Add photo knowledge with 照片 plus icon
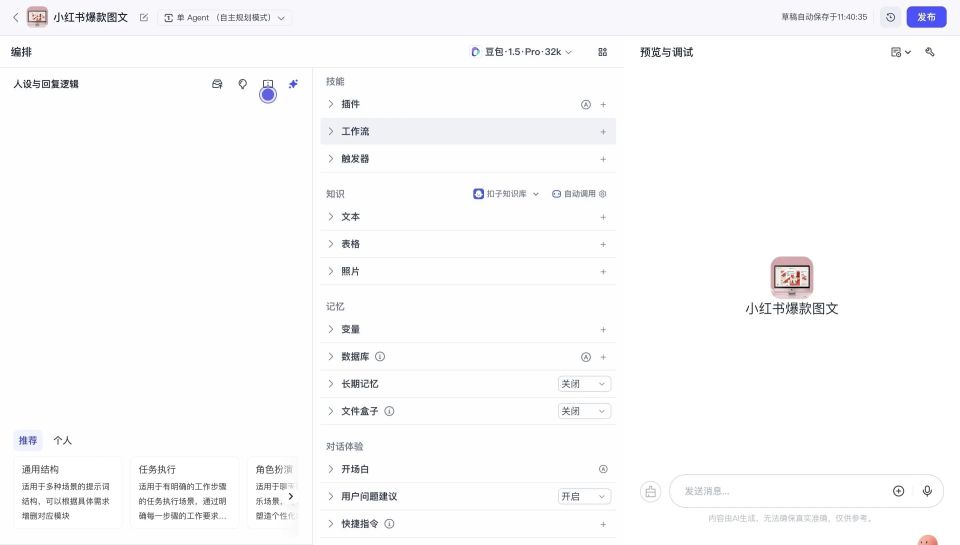This screenshot has height=545, width=960. tap(603, 272)
